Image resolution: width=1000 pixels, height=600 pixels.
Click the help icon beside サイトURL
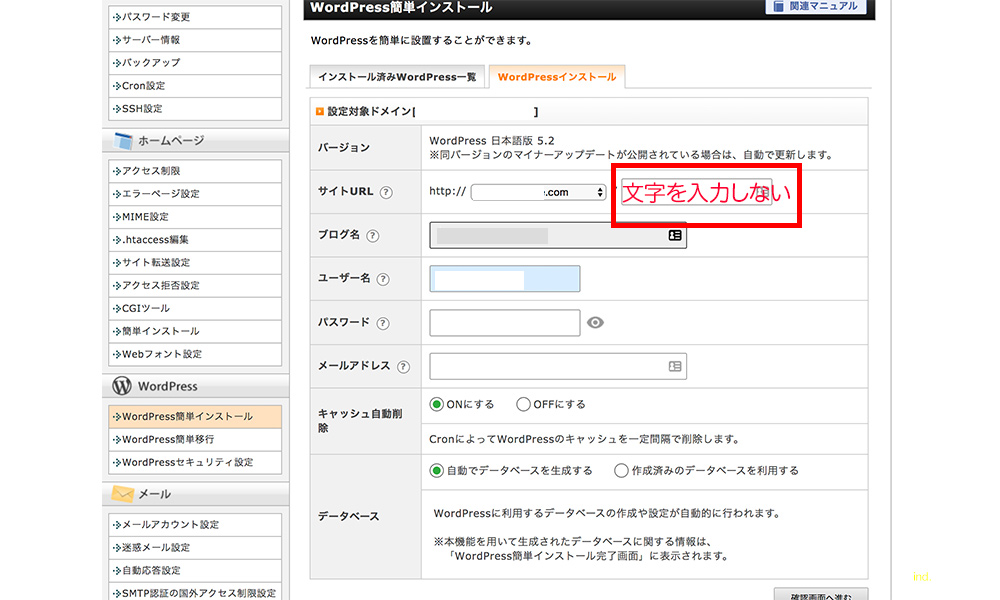tap(386, 192)
